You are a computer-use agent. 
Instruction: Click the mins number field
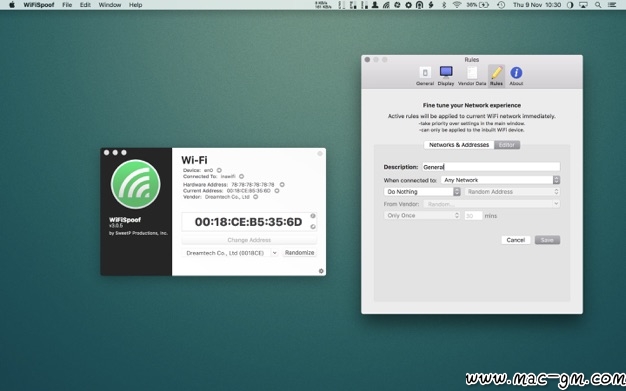pos(473,216)
